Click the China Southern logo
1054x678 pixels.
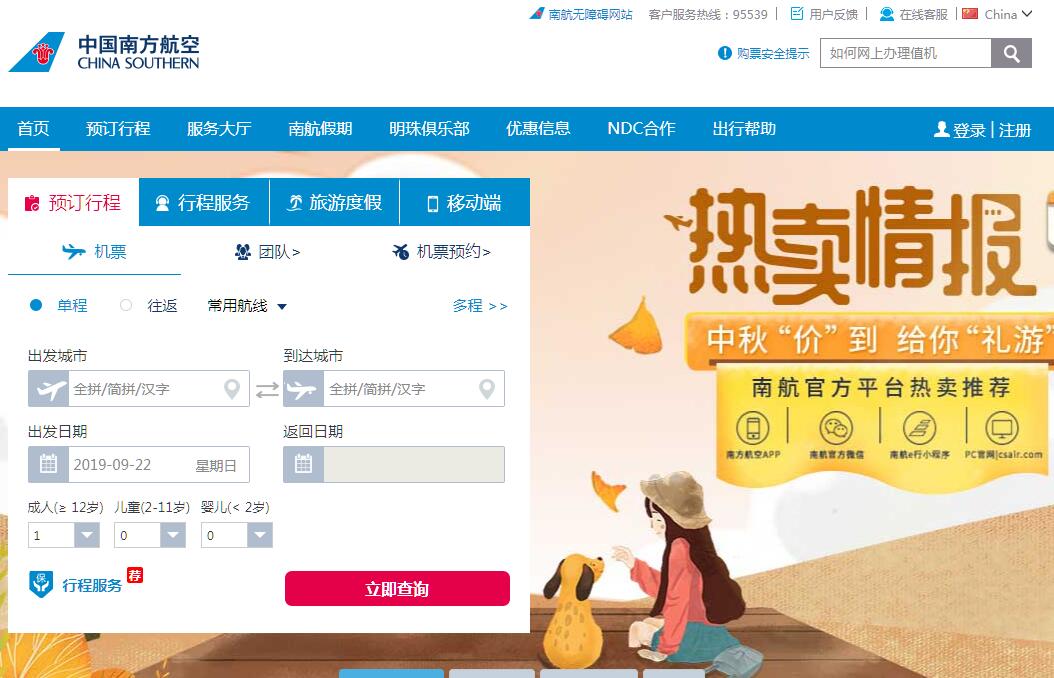pos(104,52)
